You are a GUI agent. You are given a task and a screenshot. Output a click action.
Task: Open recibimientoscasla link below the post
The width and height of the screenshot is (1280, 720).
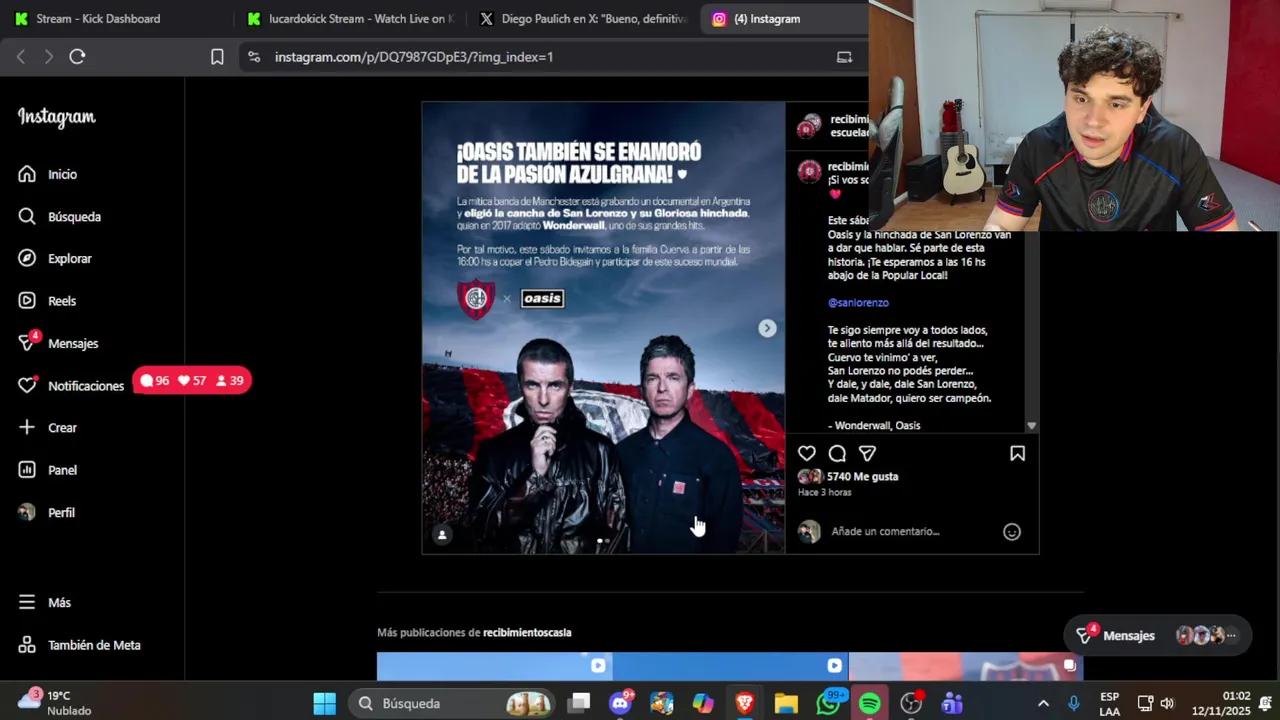[x=527, y=632]
